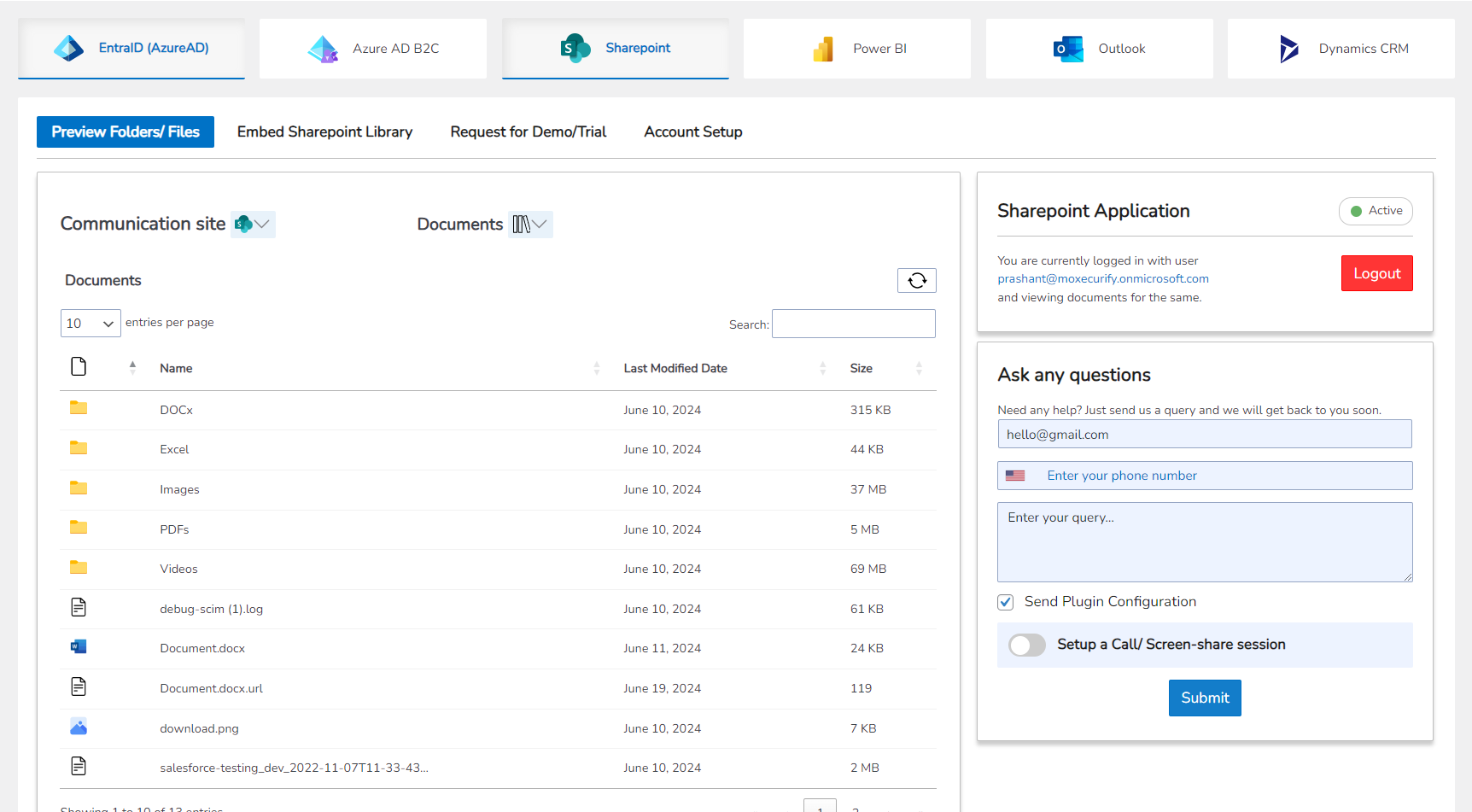Uncheck Send Plugin Configuration
Viewport: 1472px width, 812px height.
(1005, 602)
